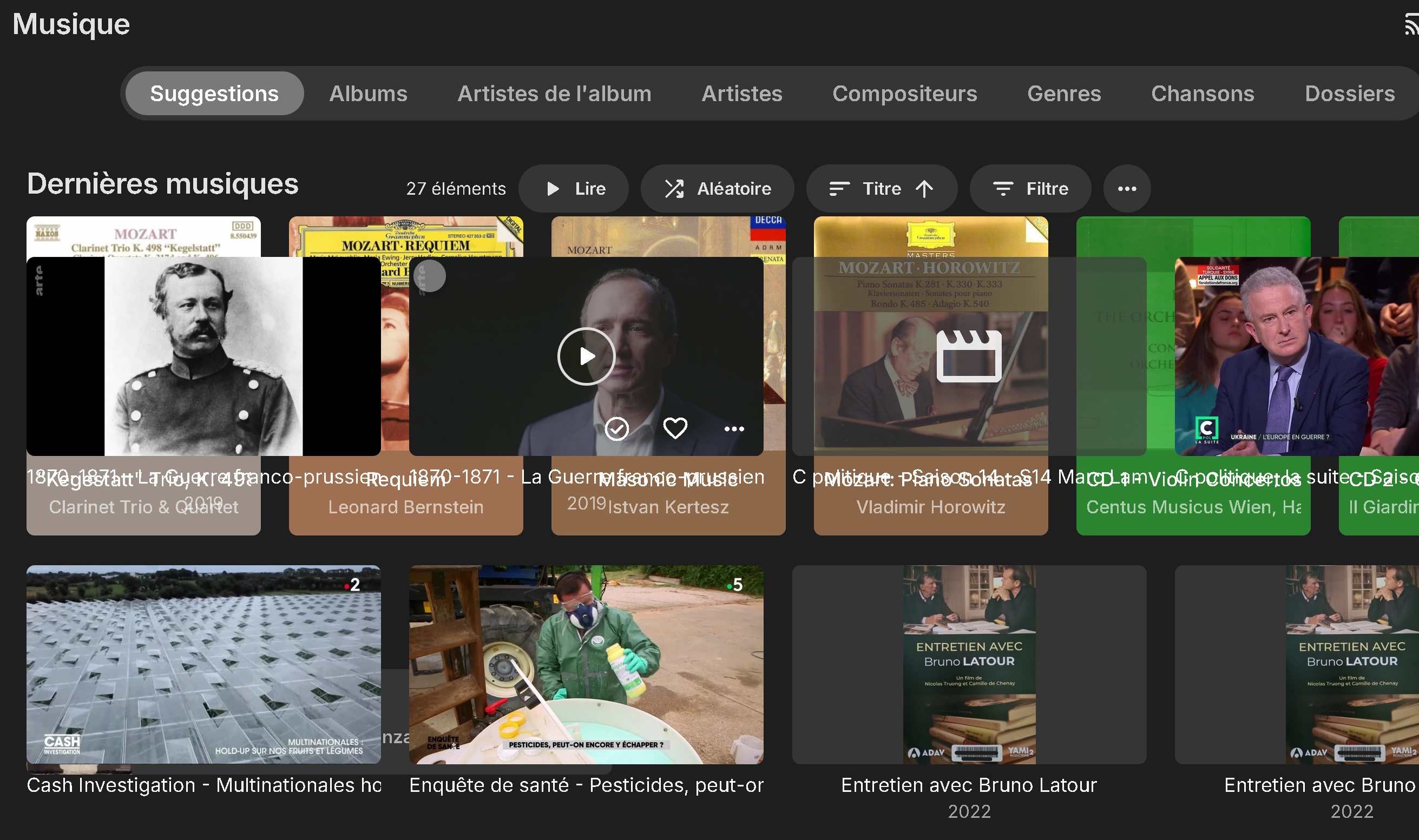Play the hovered 1870-1871 video card
Viewport: 1419px width, 840px height.
[x=586, y=356]
